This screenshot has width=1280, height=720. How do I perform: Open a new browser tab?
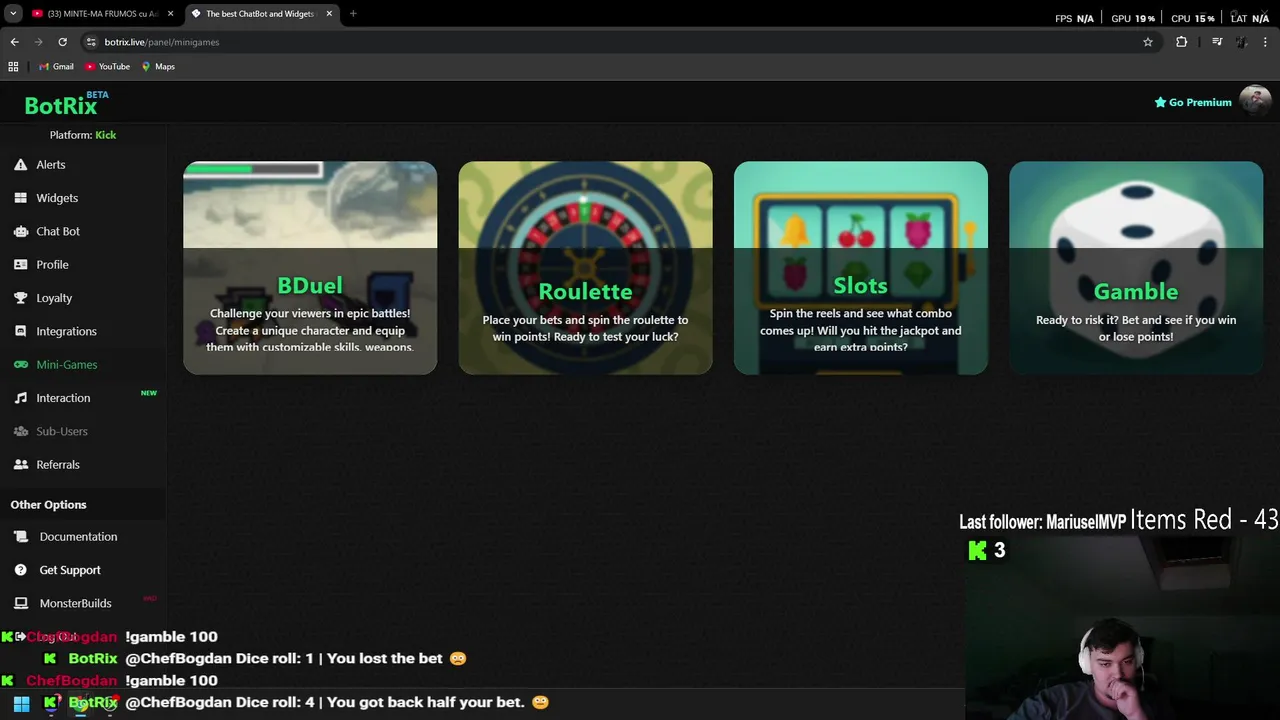353,14
